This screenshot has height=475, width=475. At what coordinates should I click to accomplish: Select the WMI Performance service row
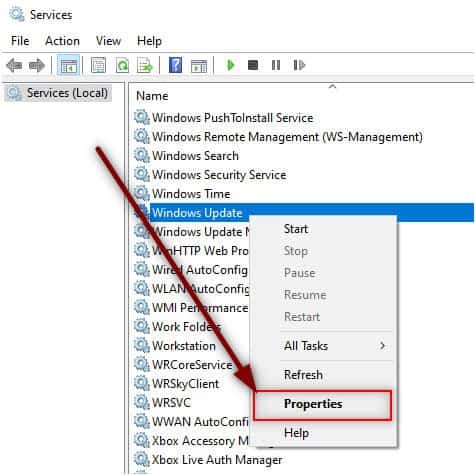tap(200, 308)
